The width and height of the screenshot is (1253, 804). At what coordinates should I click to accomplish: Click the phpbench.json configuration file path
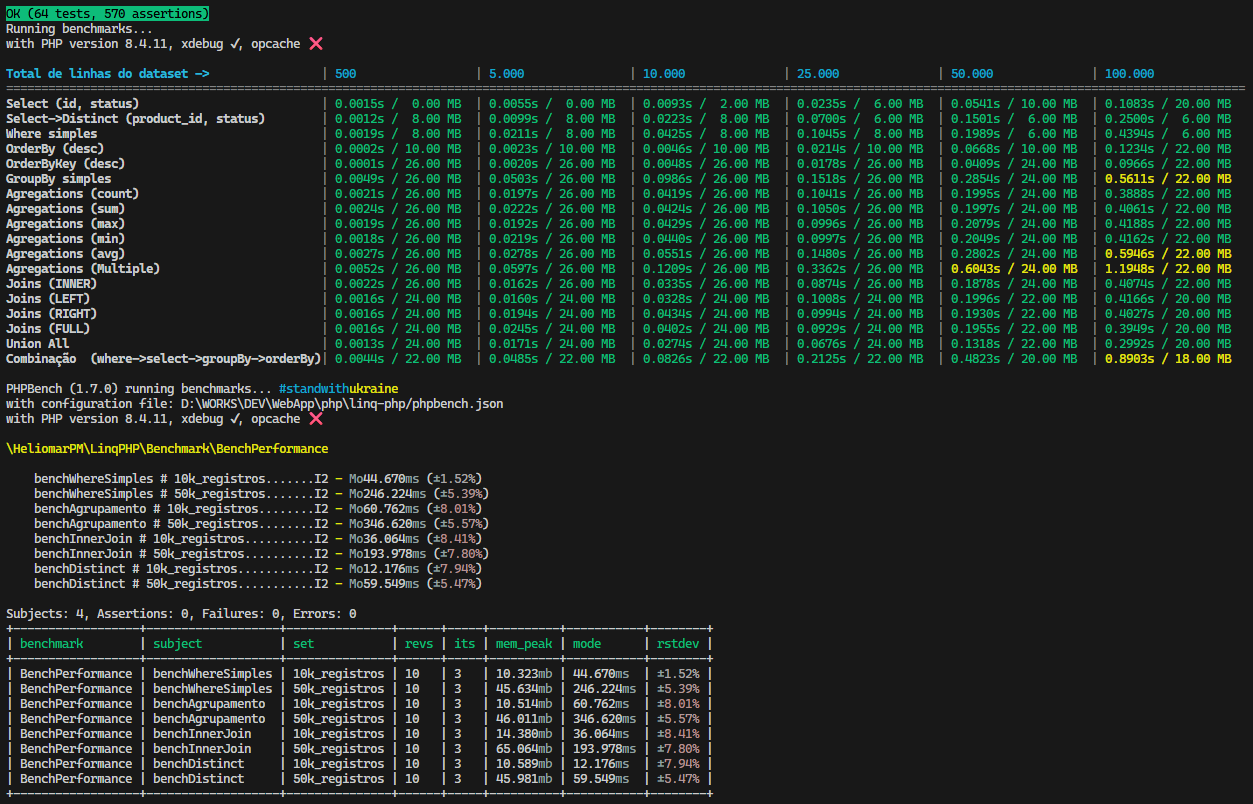342,404
